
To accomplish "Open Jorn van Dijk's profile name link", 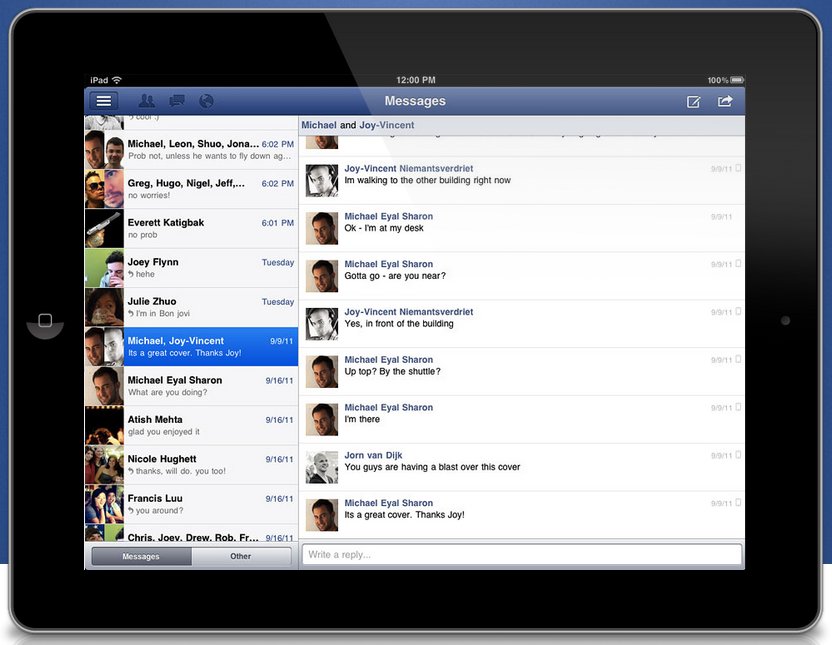I will pos(373,455).
